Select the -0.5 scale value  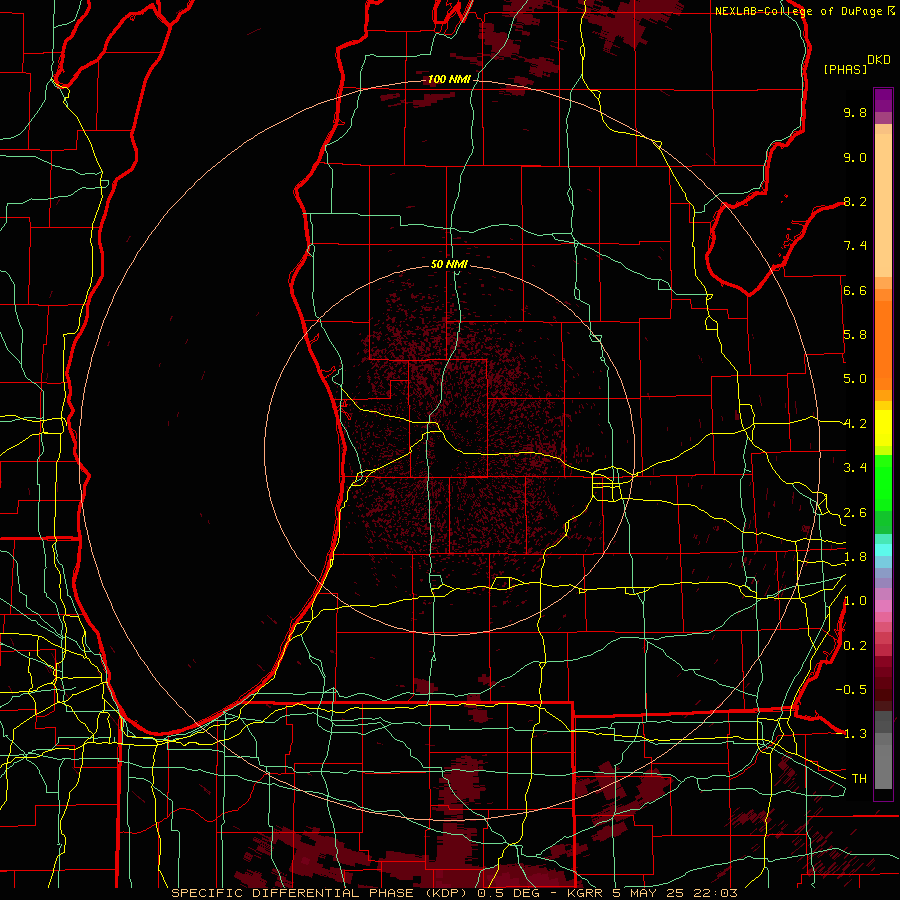(851, 690)
